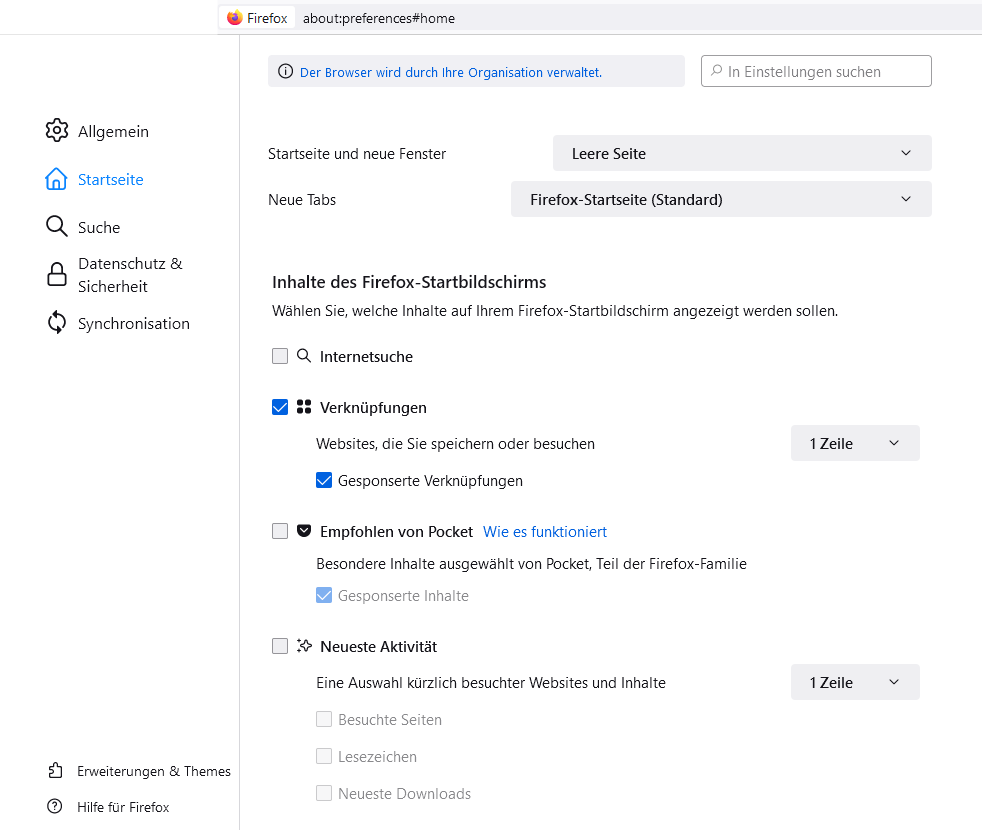Image resolution: width=982 pixels, height=830 pixels.
Task: Click the Startseite house icon
Action: pyautogui.click(x=56, y=179)
